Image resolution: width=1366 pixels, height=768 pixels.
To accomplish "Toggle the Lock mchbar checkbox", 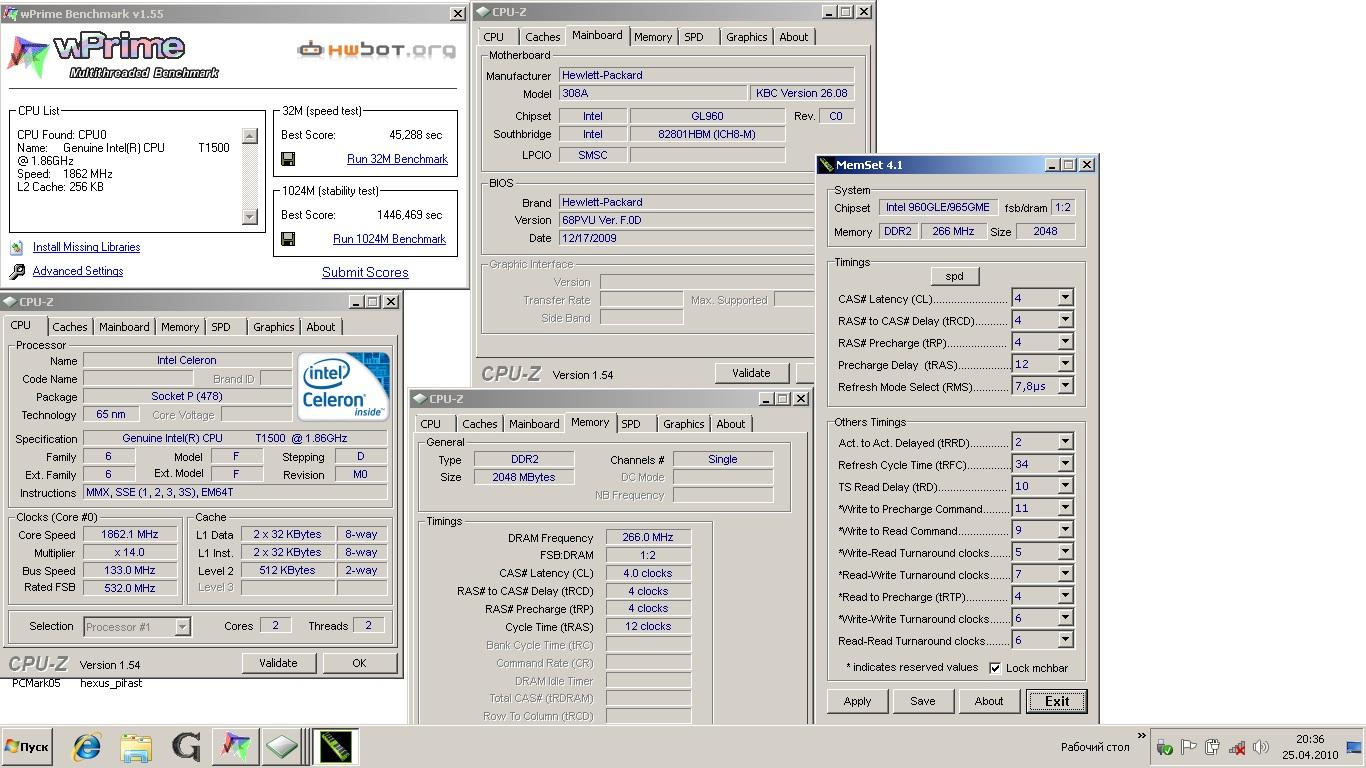I will (995, 668).
